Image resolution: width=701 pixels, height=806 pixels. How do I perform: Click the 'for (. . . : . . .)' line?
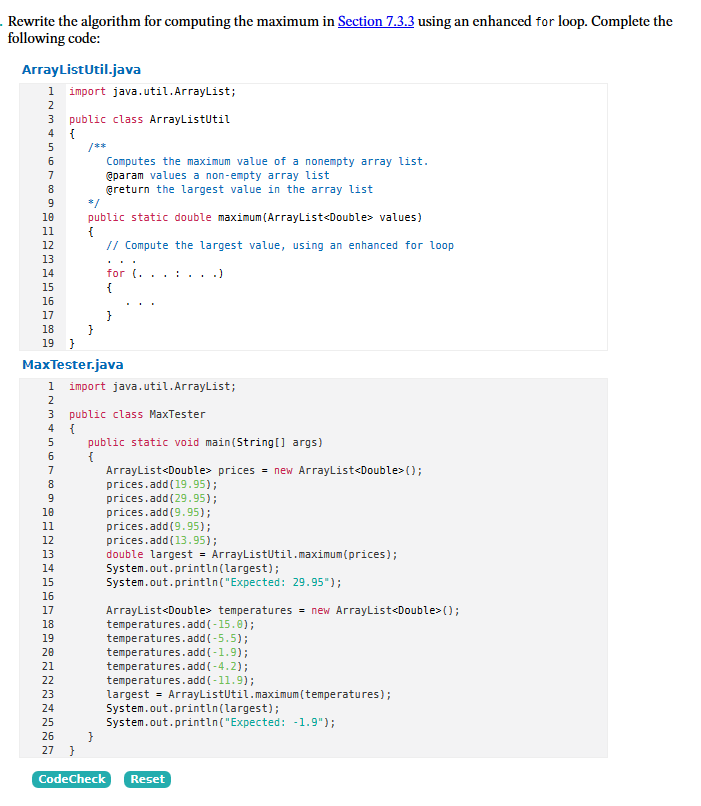164,273
